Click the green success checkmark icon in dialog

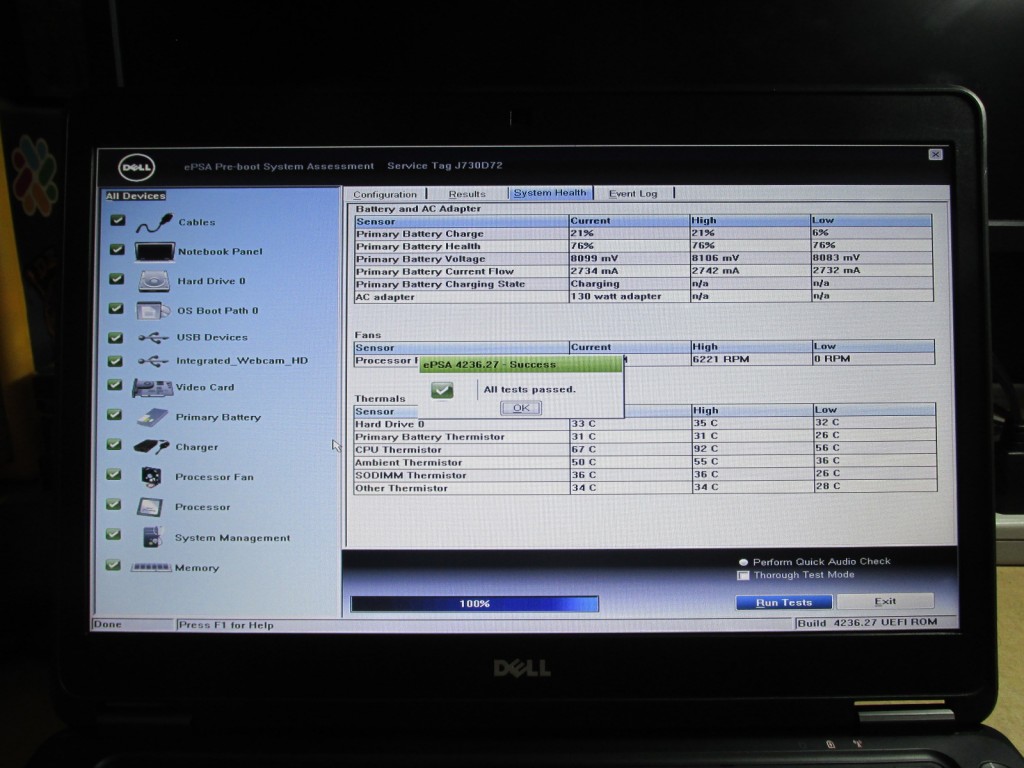[x=442, y=390]
